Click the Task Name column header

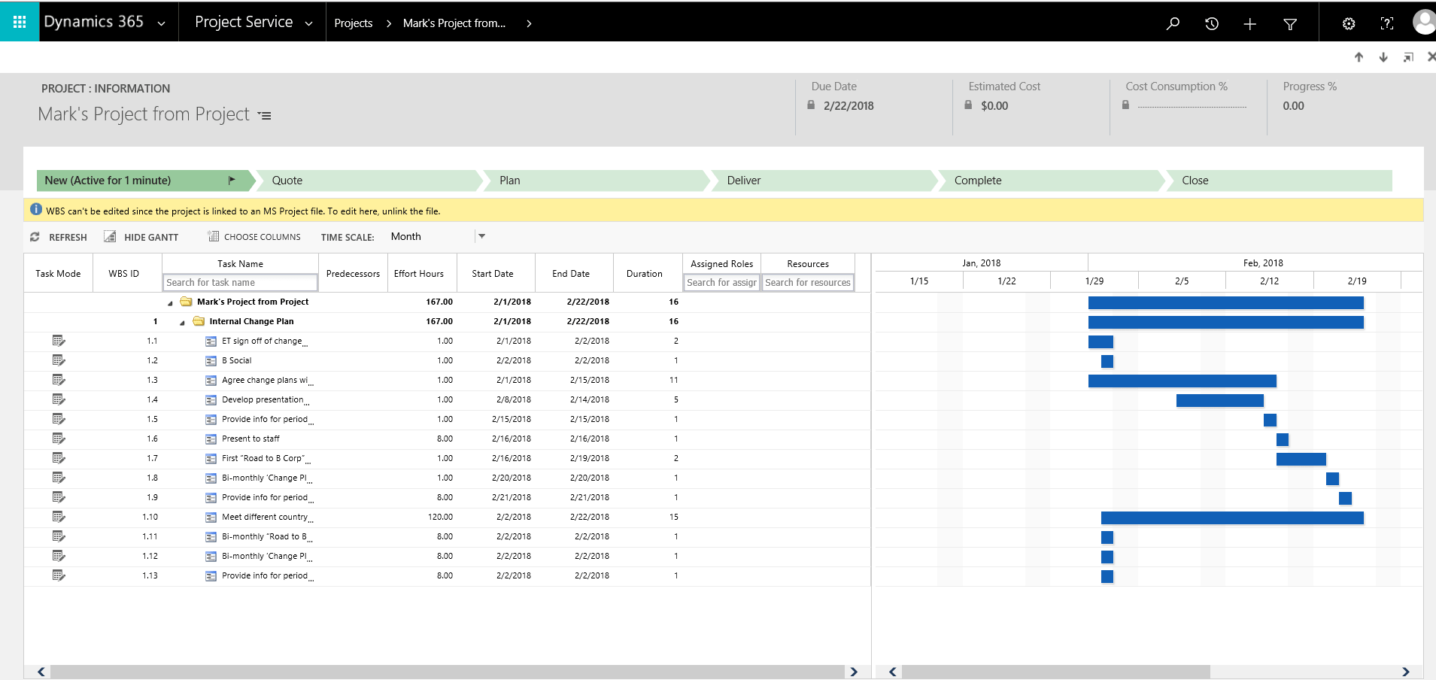click(x=240, y=264)
